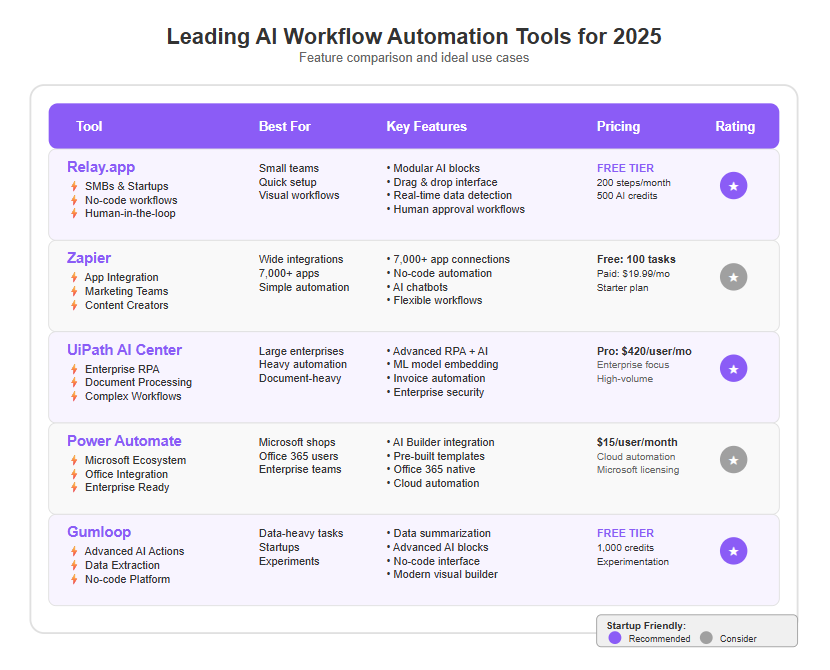
Task: Click the gray Consider legend dot
Action: tap(706, 638)
